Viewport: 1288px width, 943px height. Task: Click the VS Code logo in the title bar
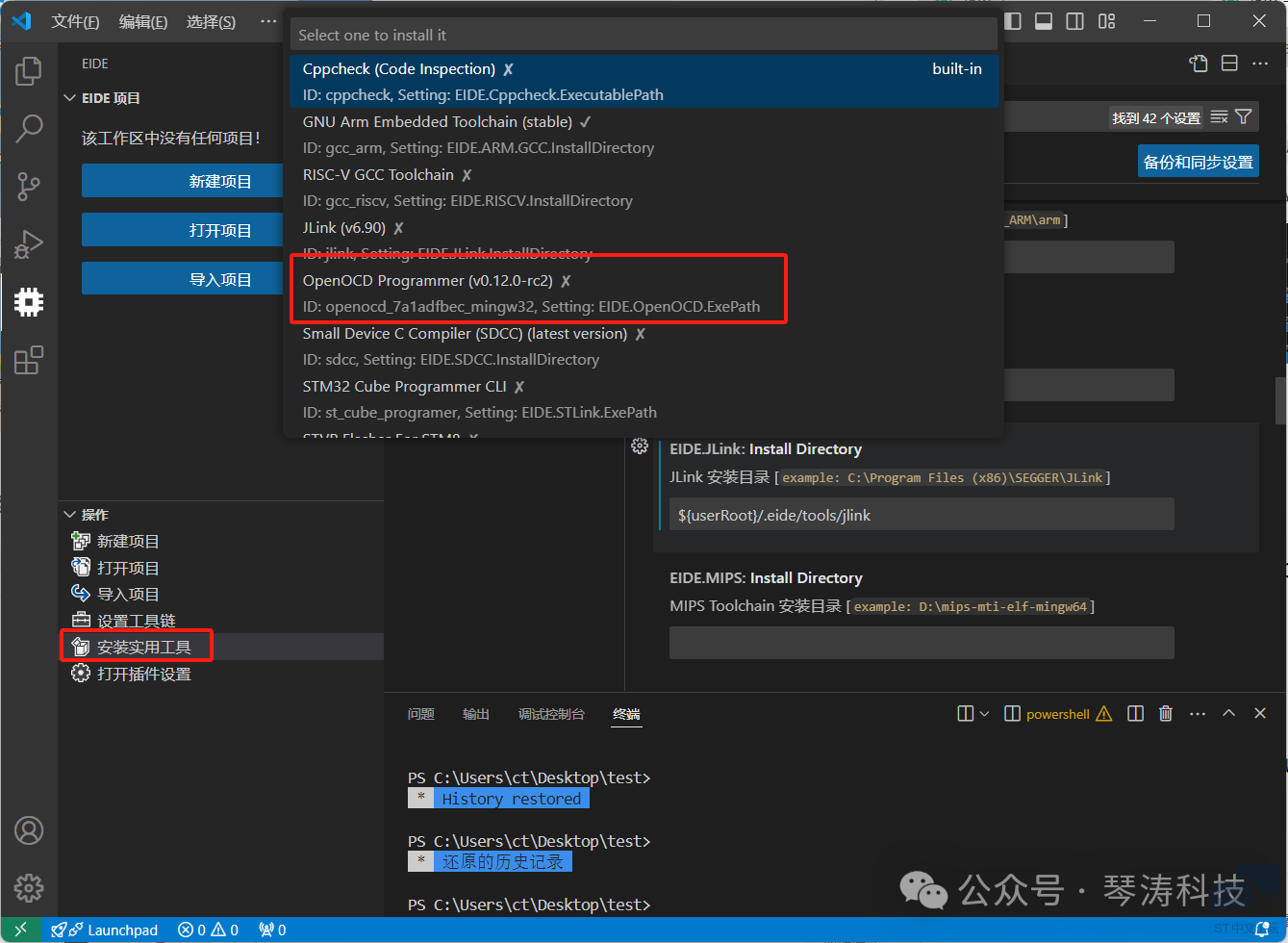click(21, 21)
